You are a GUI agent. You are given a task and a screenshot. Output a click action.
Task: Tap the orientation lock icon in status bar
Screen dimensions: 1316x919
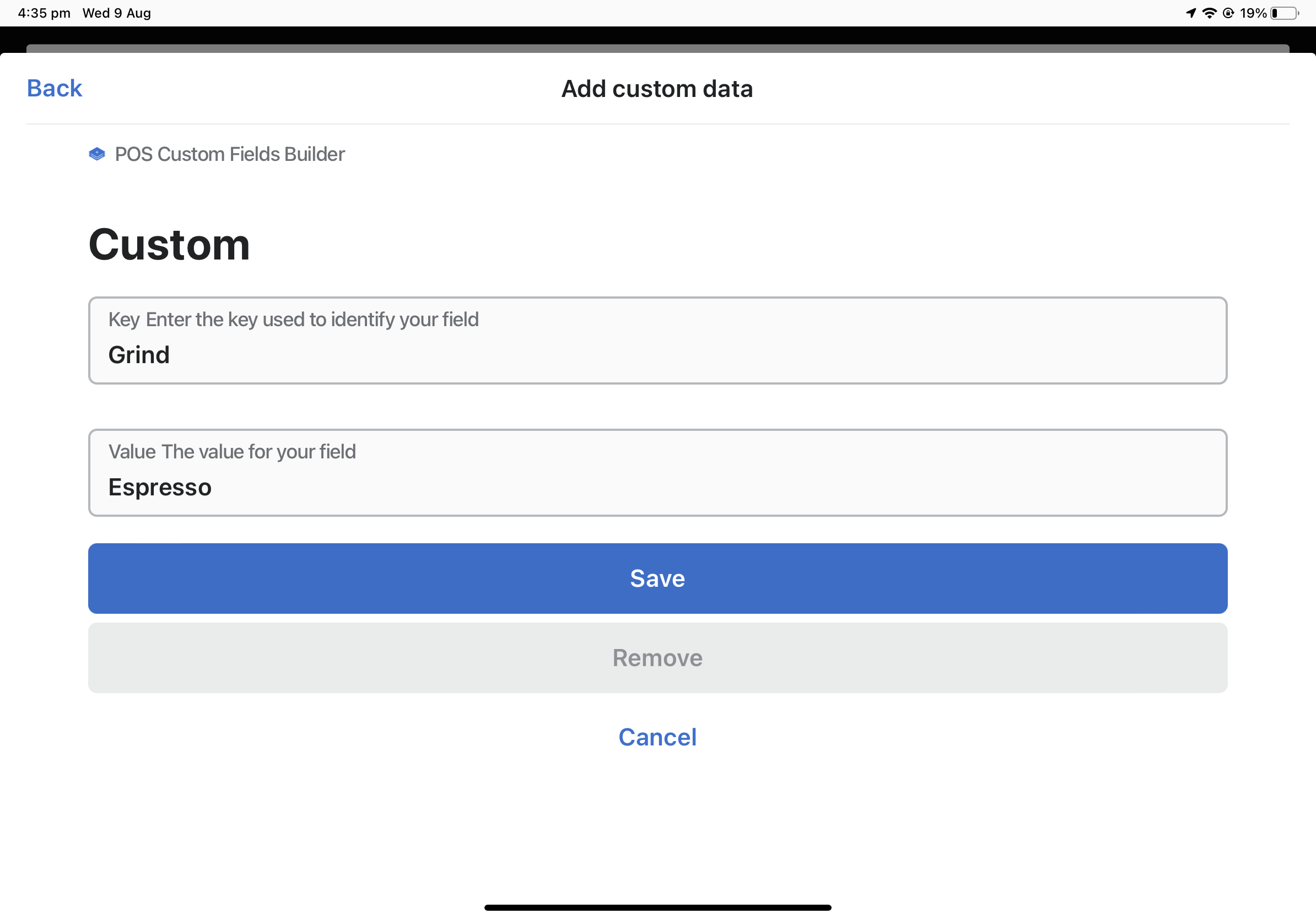[1228, 12]
